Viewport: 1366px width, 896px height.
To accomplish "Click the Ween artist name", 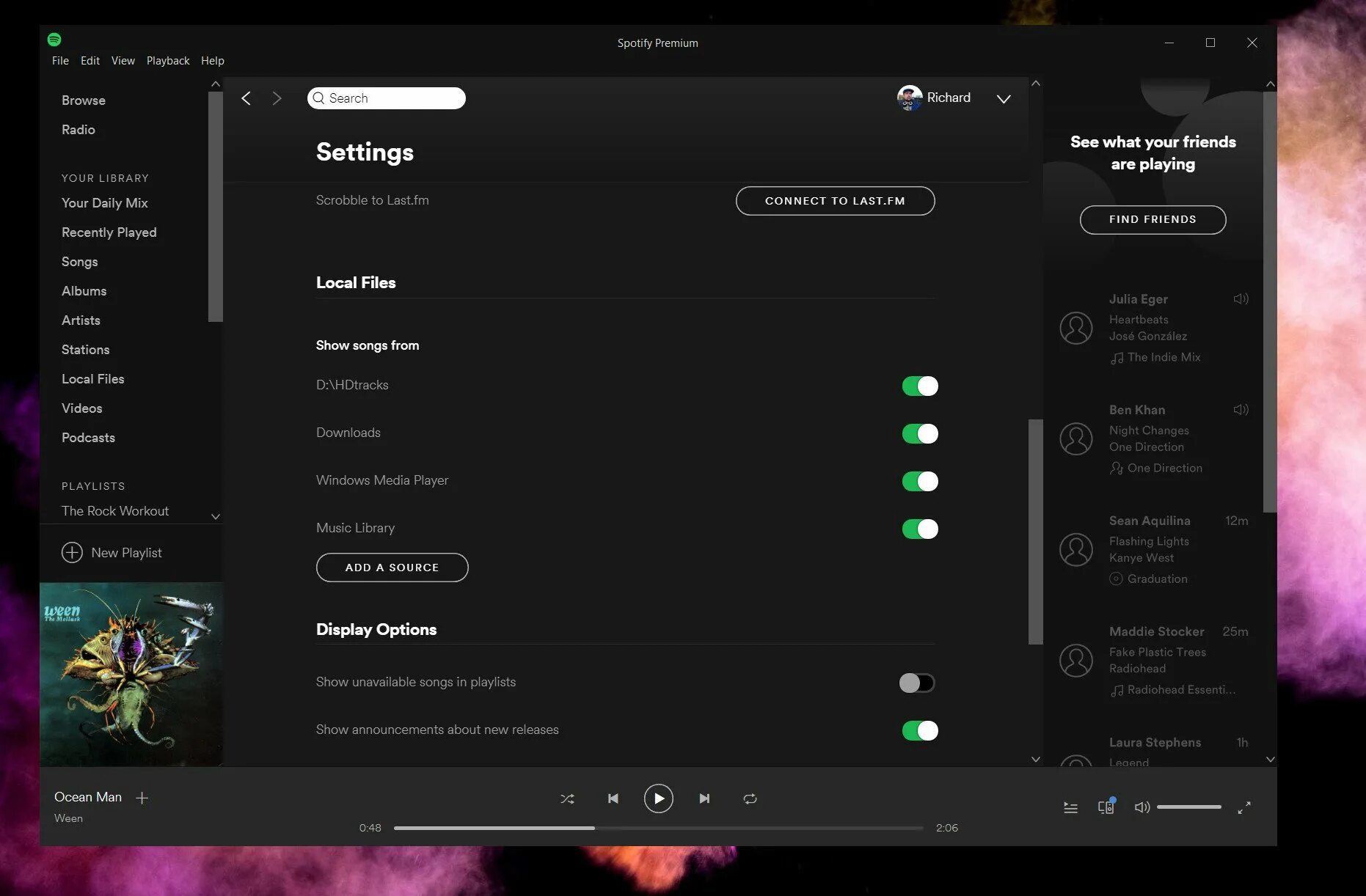I will 68,818.
